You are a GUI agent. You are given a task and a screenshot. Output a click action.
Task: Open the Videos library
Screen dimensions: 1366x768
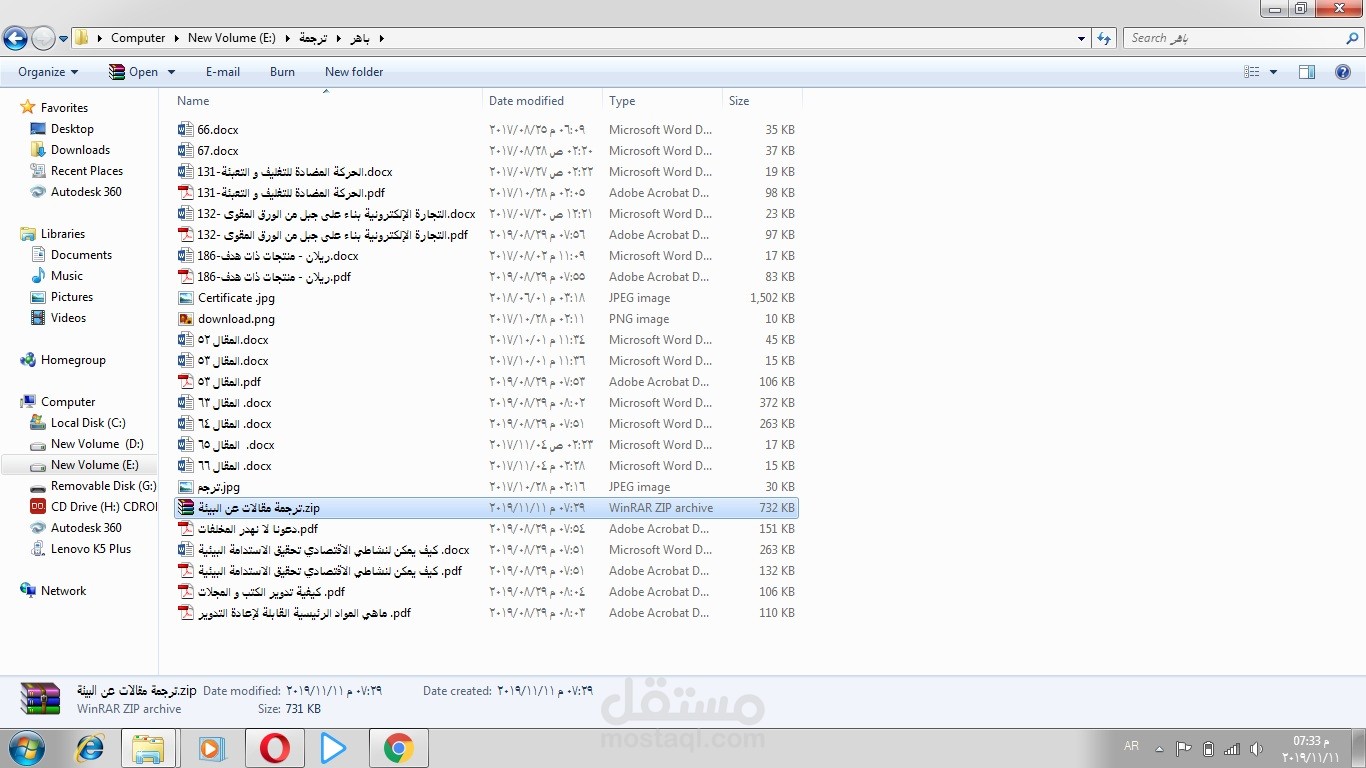69,318
